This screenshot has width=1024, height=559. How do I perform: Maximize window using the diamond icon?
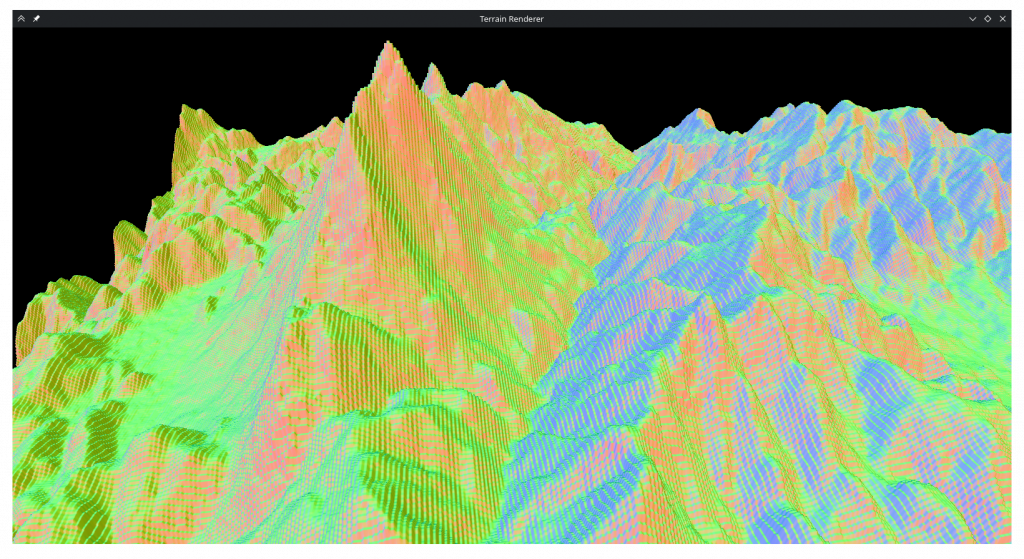pyautogui.click(x=987, y=18)
